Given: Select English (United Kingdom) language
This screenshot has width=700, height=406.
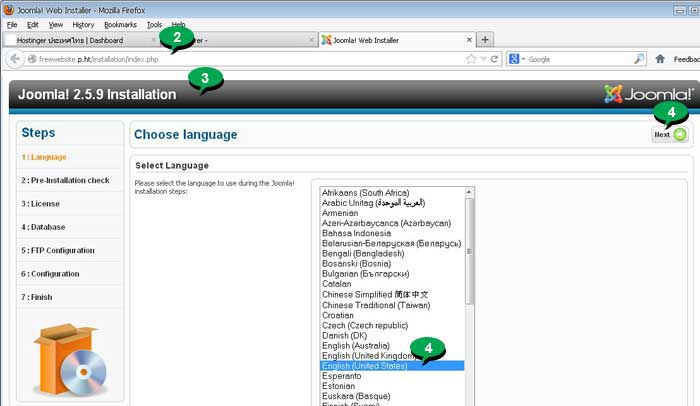Looking at the screenshot, I should [x=392, y=356].
